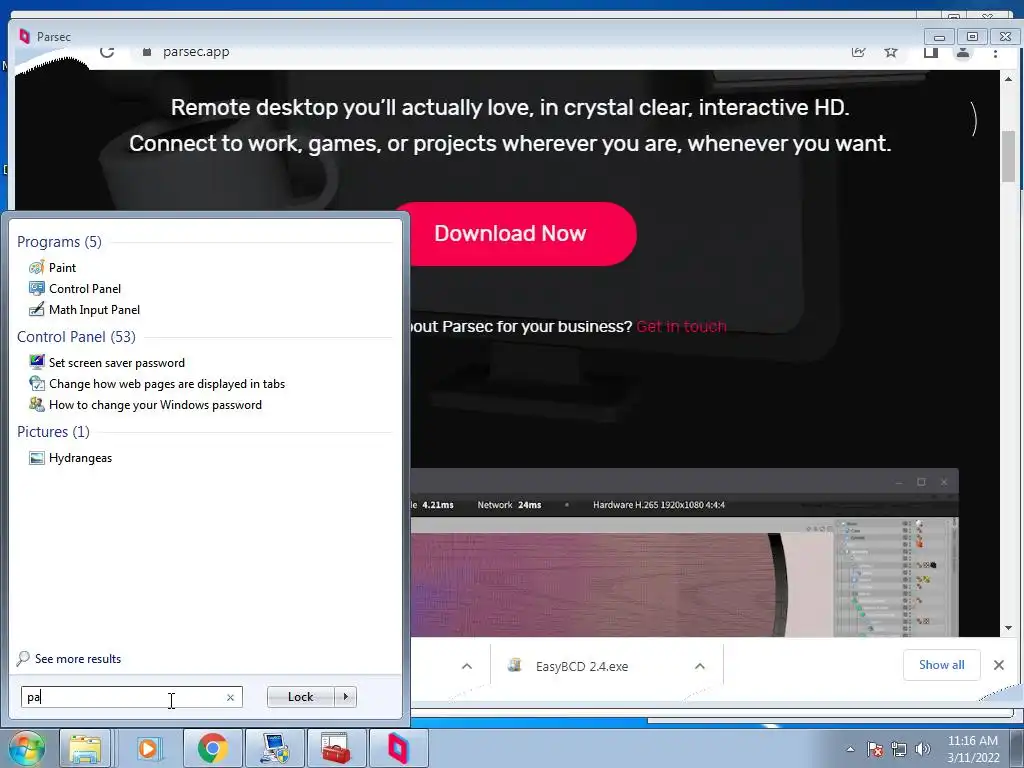This screenshot has width=1024, height=768.
Task: Open the Hydrangeas picture result
Action: [x=80, y=458]
